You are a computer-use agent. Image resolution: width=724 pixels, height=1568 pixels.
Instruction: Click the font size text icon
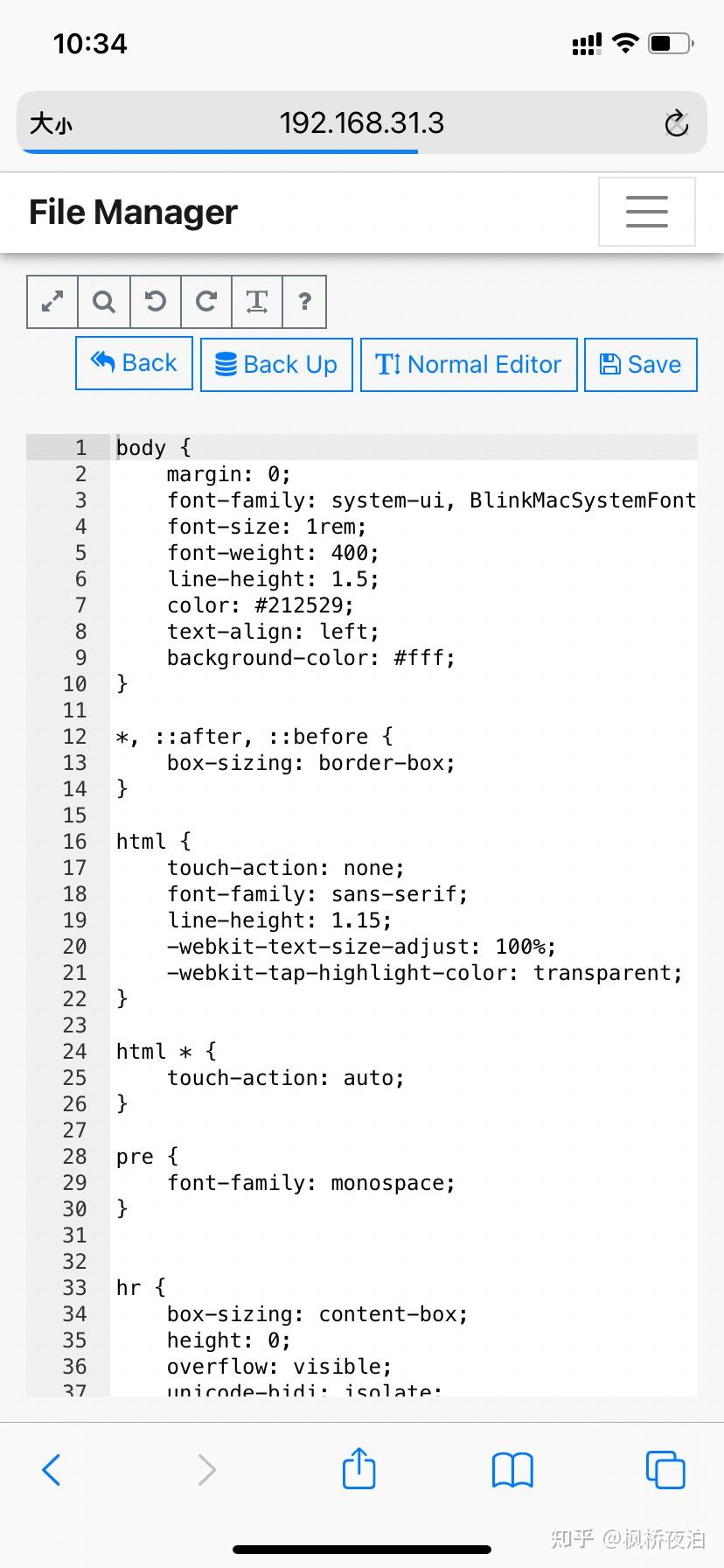pyautogui.click(x=256, y=302)
